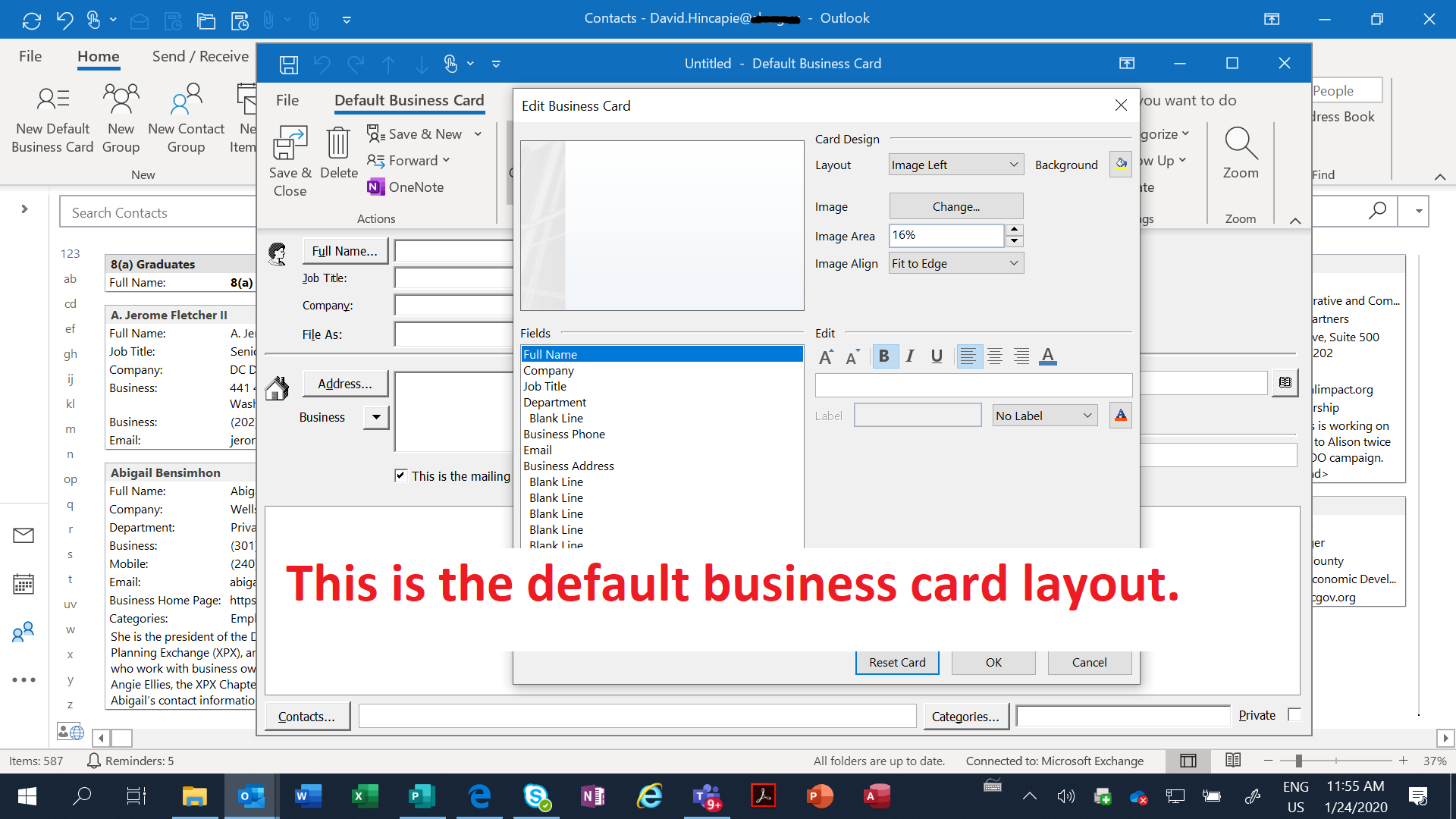
Task: Click the Categories... button
Action: coord(965,716)
